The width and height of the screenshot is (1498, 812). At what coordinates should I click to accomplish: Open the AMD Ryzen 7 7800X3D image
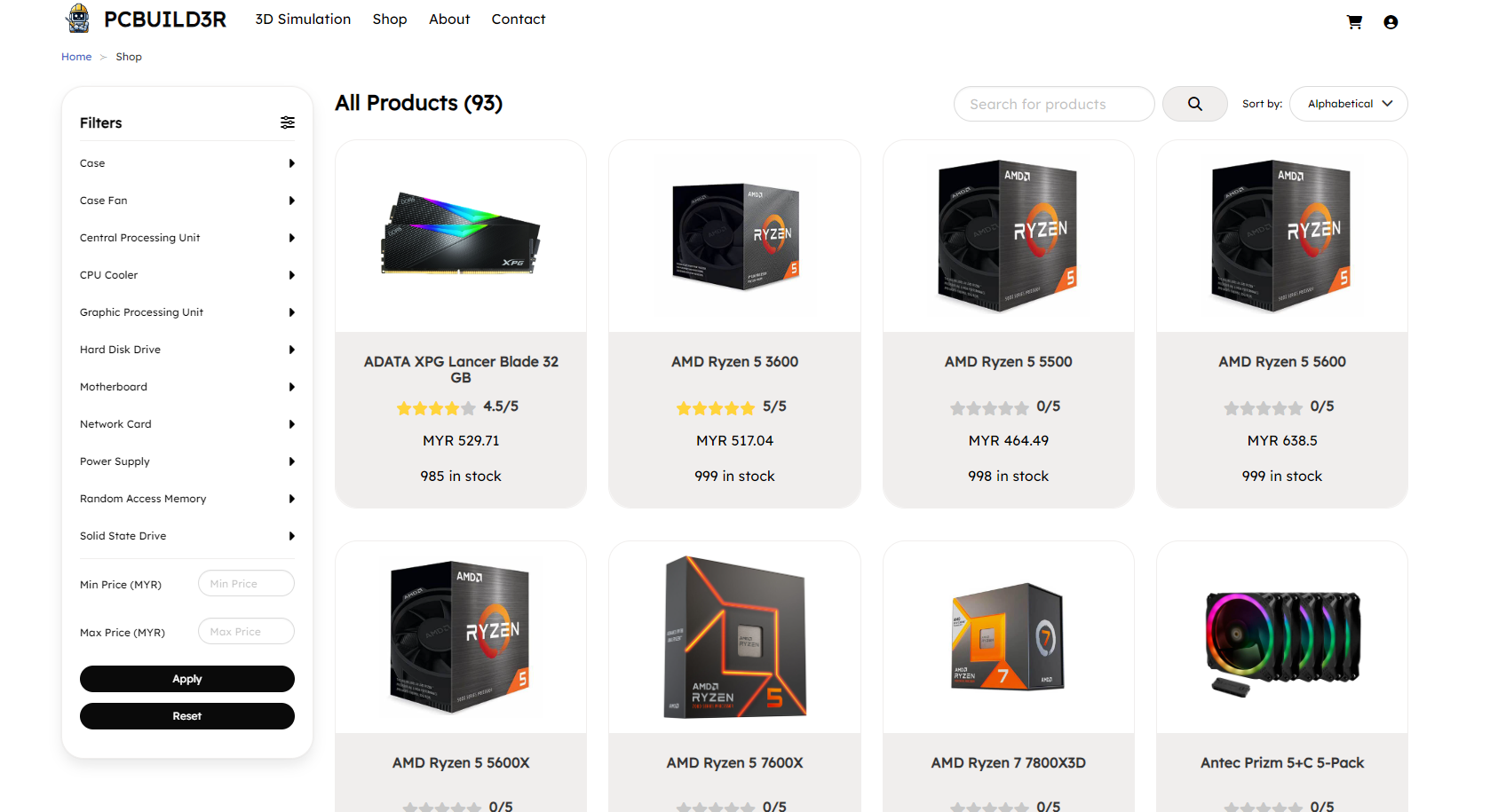coord(1008,639)
